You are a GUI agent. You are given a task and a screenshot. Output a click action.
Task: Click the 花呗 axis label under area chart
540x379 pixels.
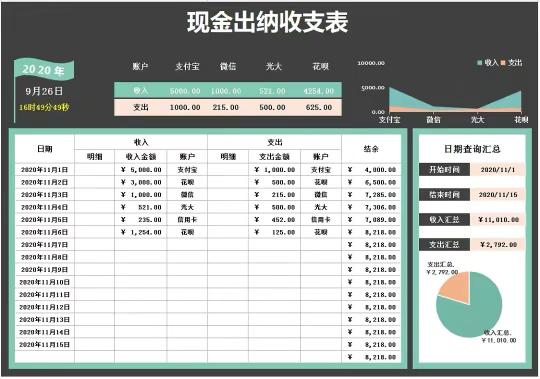point(521,119)
